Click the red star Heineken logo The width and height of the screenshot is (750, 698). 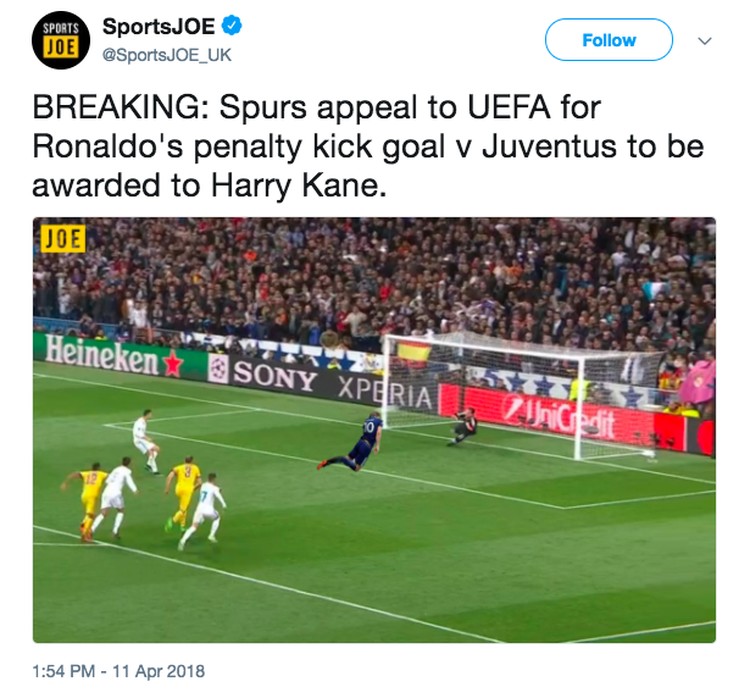[x=172, y=366]
